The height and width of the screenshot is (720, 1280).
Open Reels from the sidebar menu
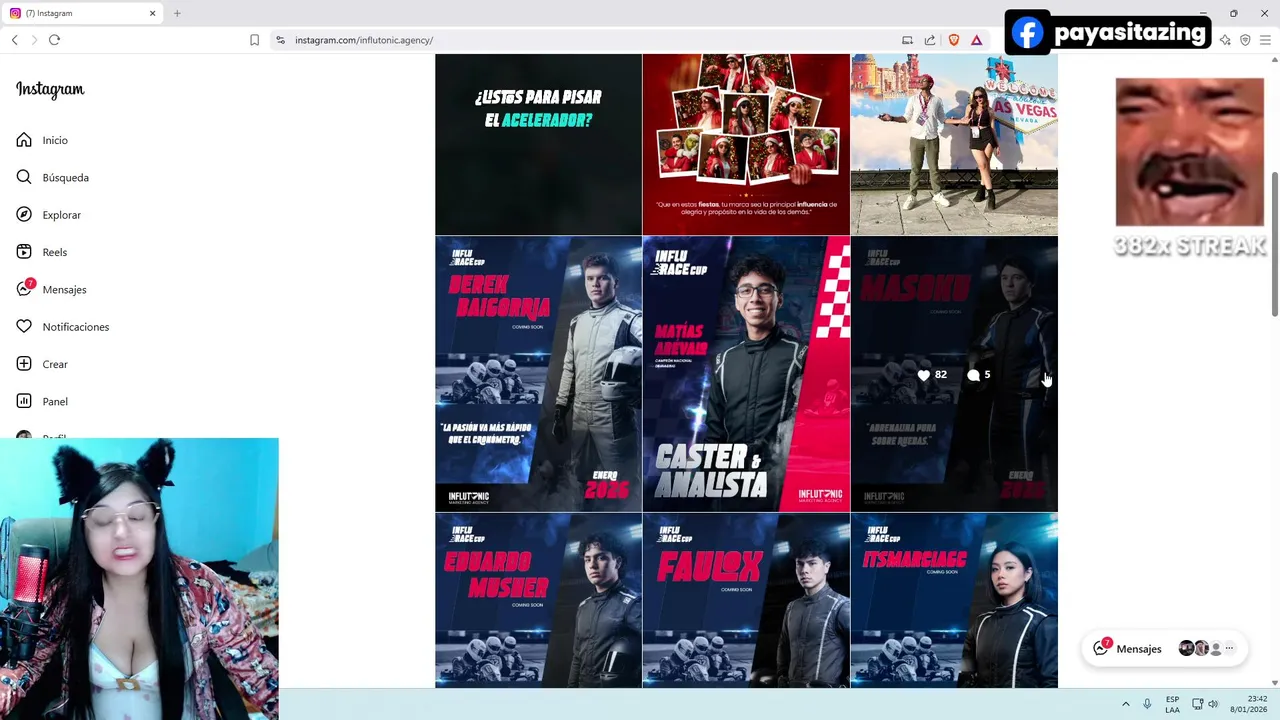point(54,252)
